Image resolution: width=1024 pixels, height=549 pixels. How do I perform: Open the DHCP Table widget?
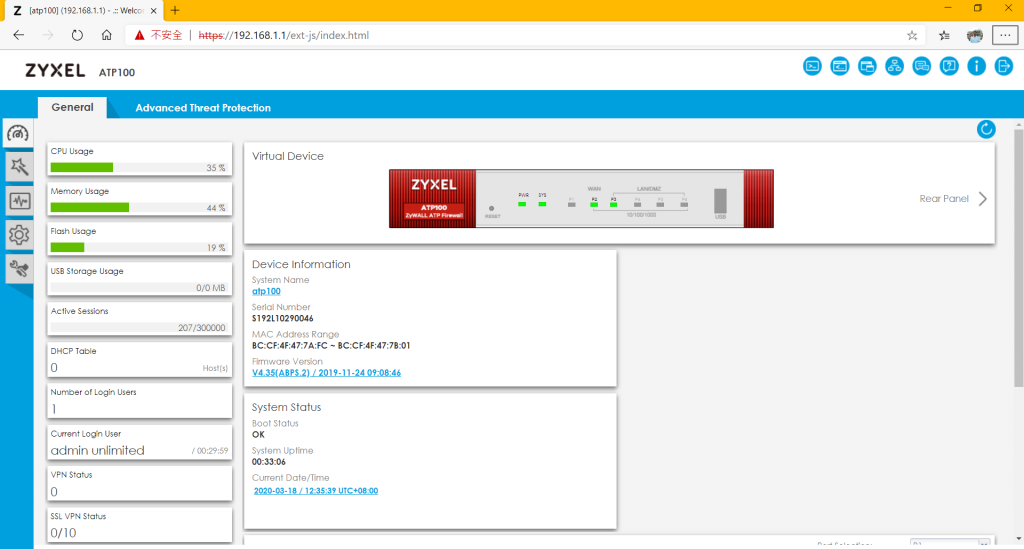coord(139,360)
